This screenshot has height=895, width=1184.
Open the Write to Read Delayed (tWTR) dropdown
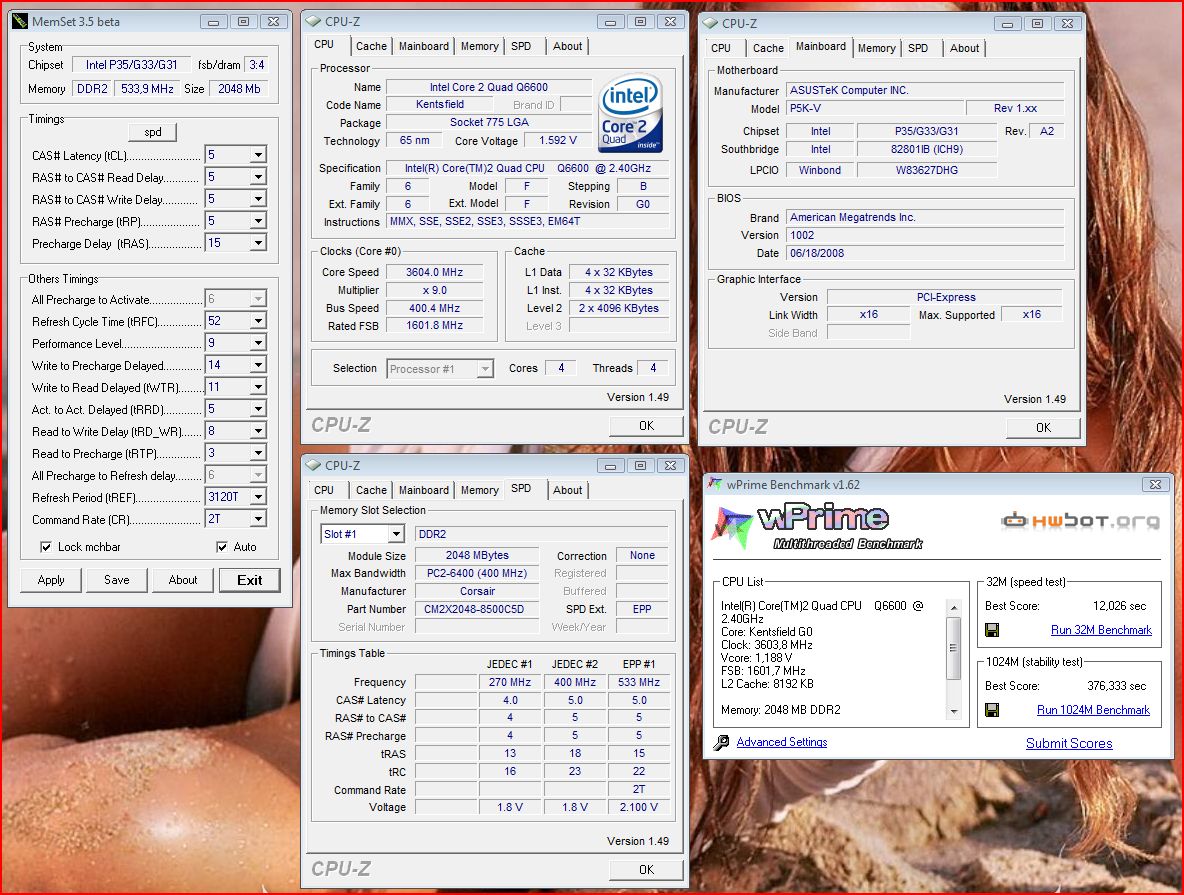point(257,387)
